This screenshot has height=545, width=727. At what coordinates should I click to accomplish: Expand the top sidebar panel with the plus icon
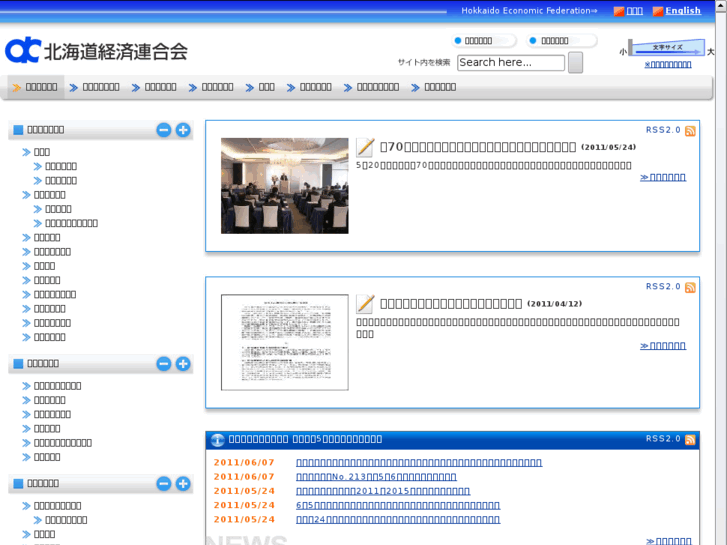click(183, 130)
